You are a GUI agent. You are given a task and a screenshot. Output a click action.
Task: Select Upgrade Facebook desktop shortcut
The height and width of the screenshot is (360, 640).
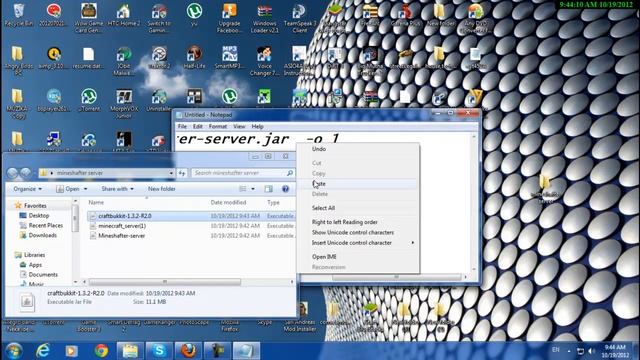pyautogui.click(x=229, y=18)
